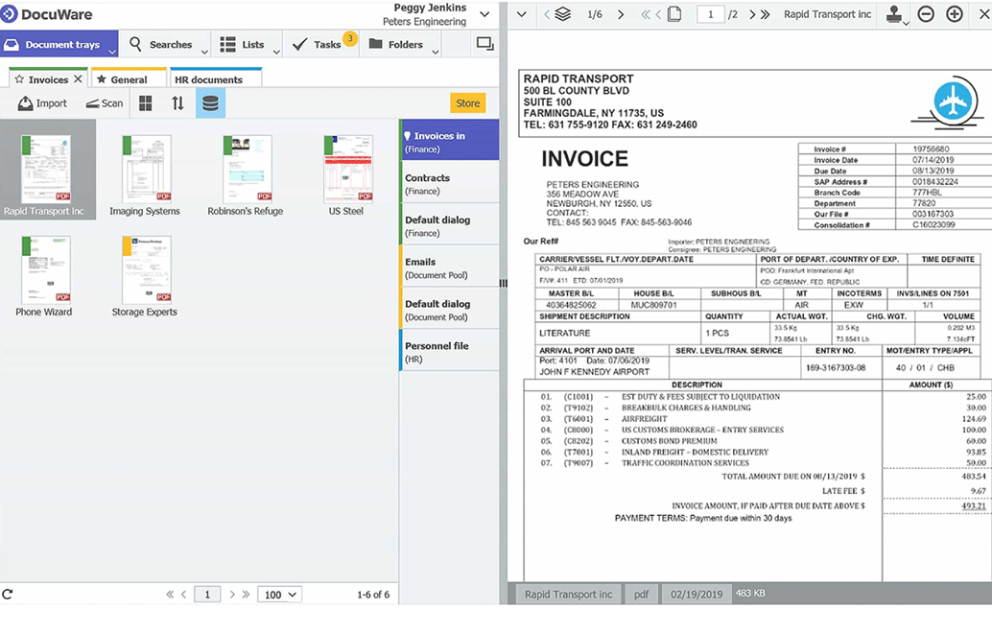Select the Robinson's Refuge document thumbnail
Image resolution: width=992 pixels, height=633 pixels.
(247, 169)
